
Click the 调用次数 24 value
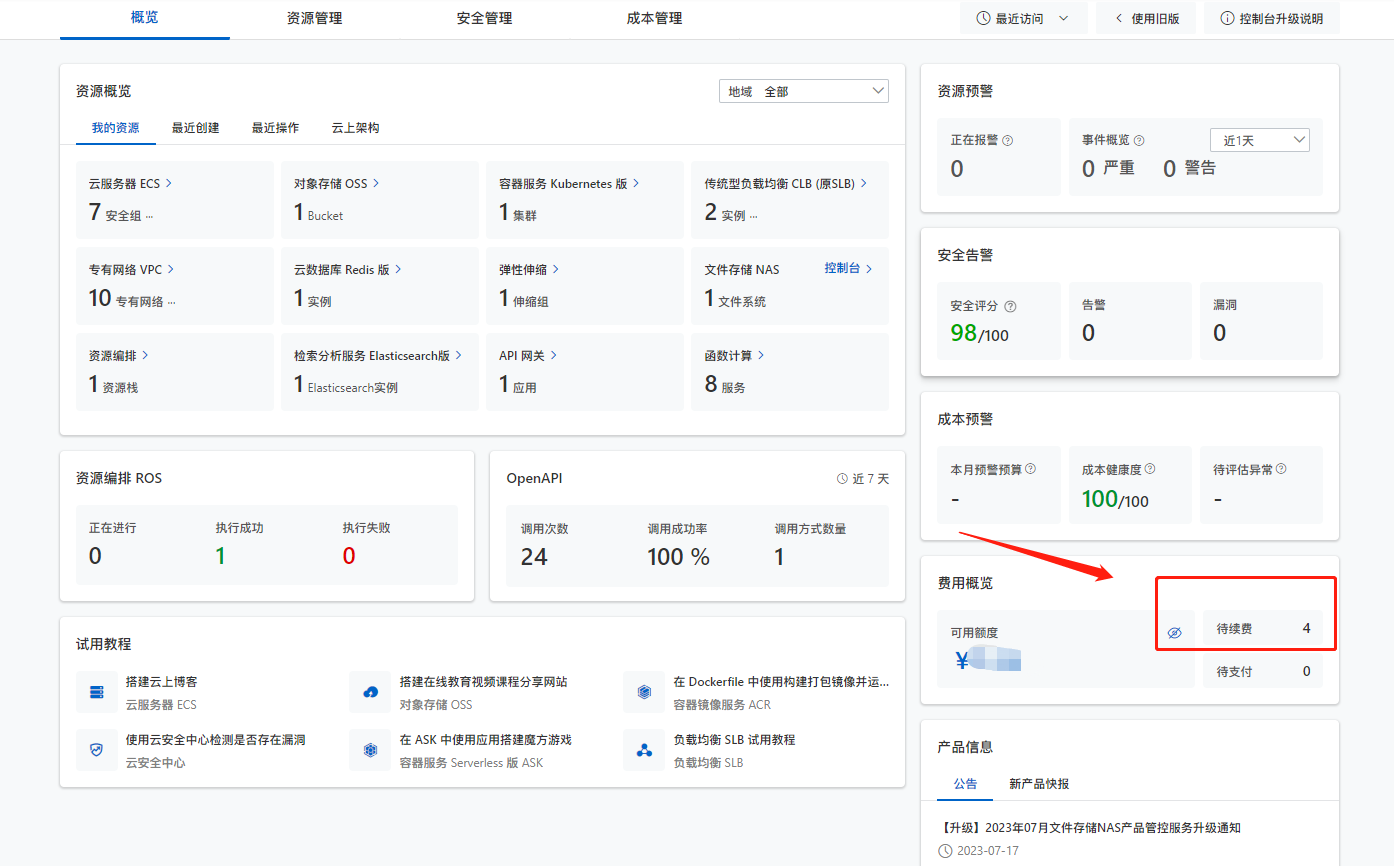534,557
